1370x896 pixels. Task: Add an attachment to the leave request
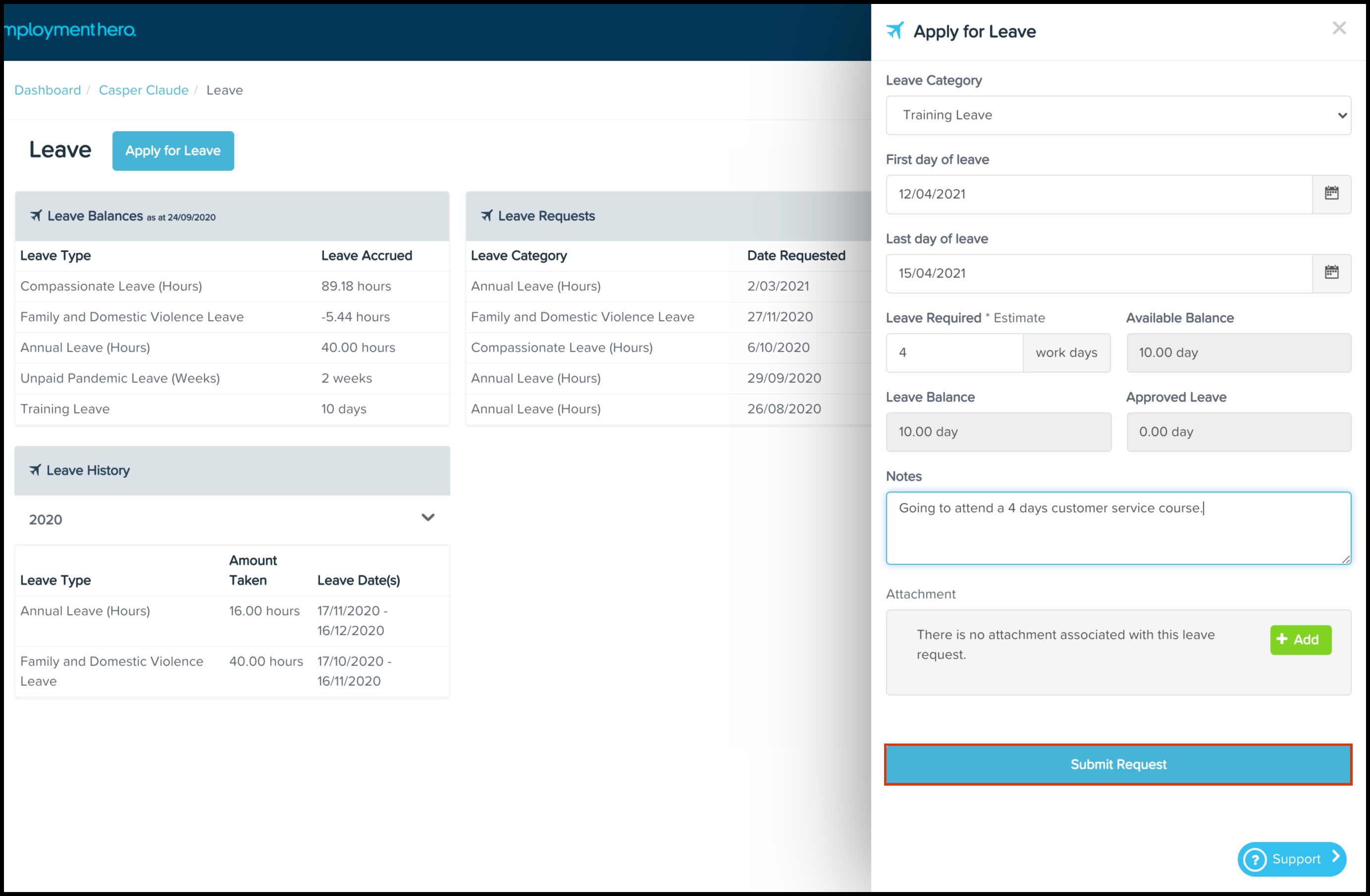(x=1300, y=640)
